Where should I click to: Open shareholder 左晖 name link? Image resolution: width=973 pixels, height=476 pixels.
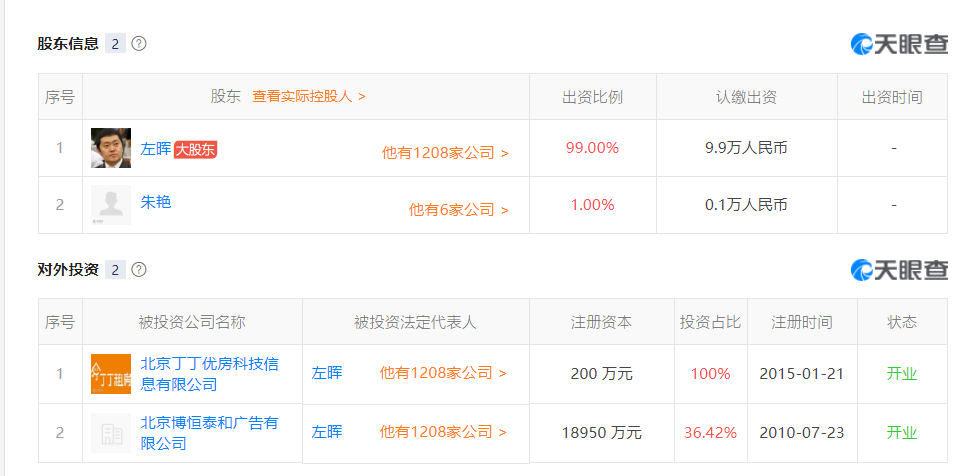point(156,149)
